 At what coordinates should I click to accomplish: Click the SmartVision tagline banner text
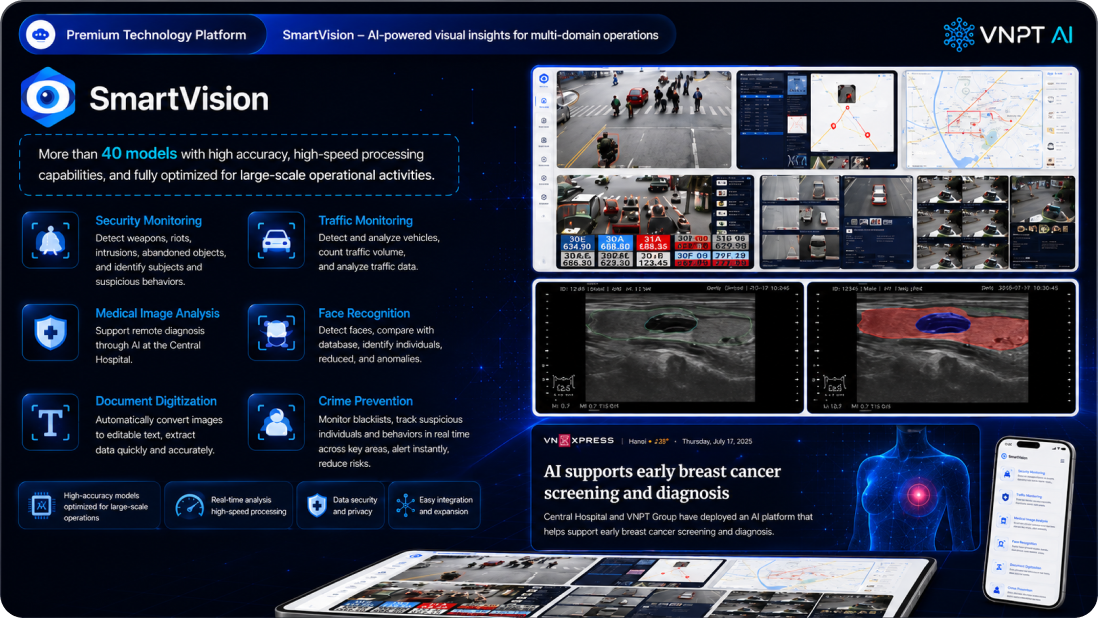[x=470, y=35]
